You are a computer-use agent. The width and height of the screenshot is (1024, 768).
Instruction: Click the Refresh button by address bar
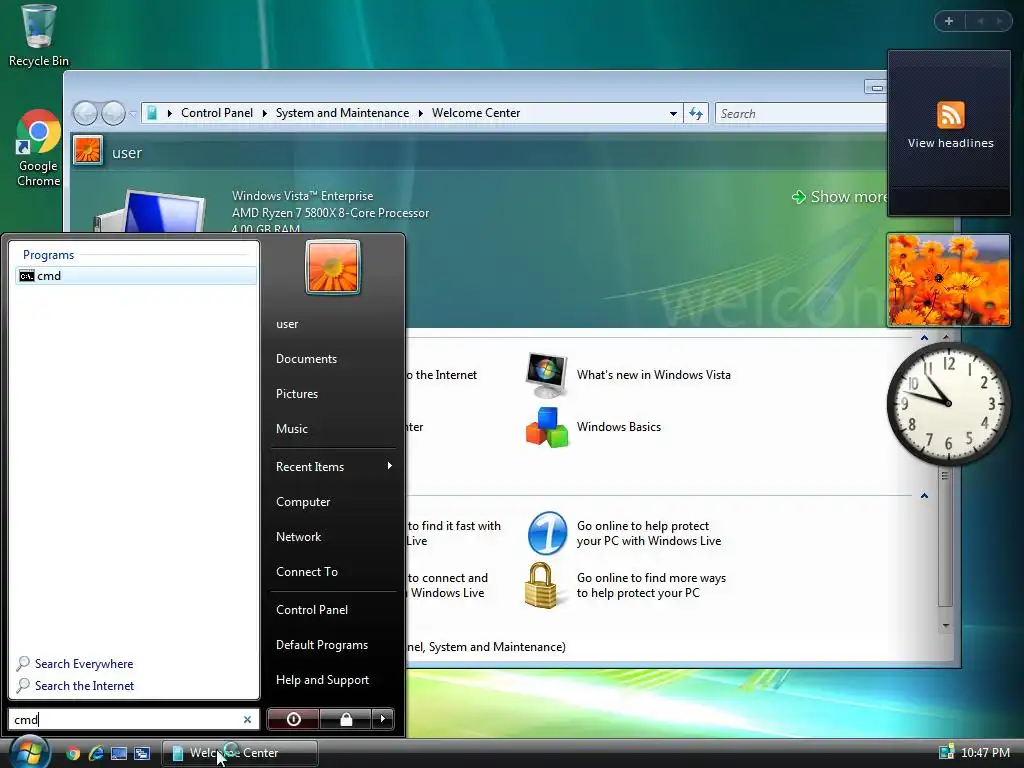point(696,114)
